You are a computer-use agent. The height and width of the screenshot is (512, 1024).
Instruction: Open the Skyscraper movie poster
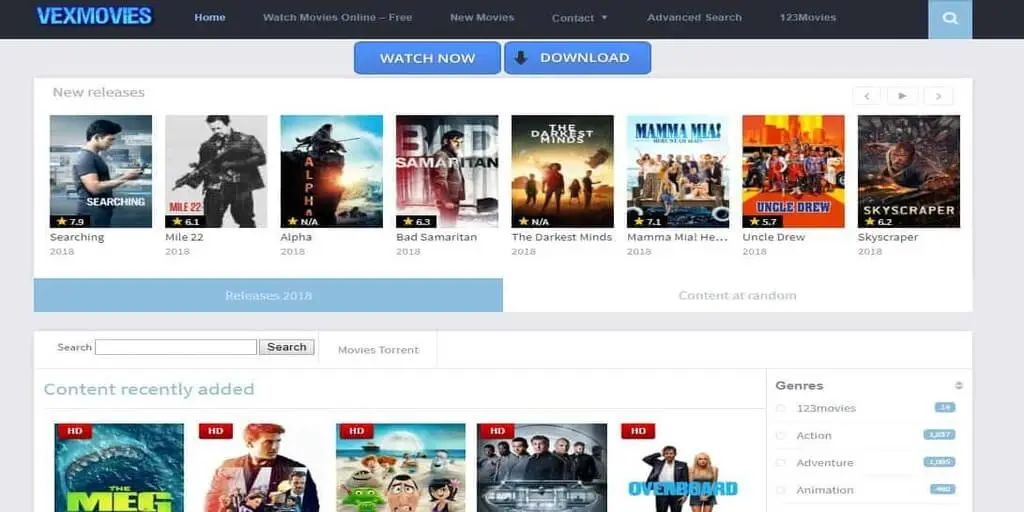point(908,171)
